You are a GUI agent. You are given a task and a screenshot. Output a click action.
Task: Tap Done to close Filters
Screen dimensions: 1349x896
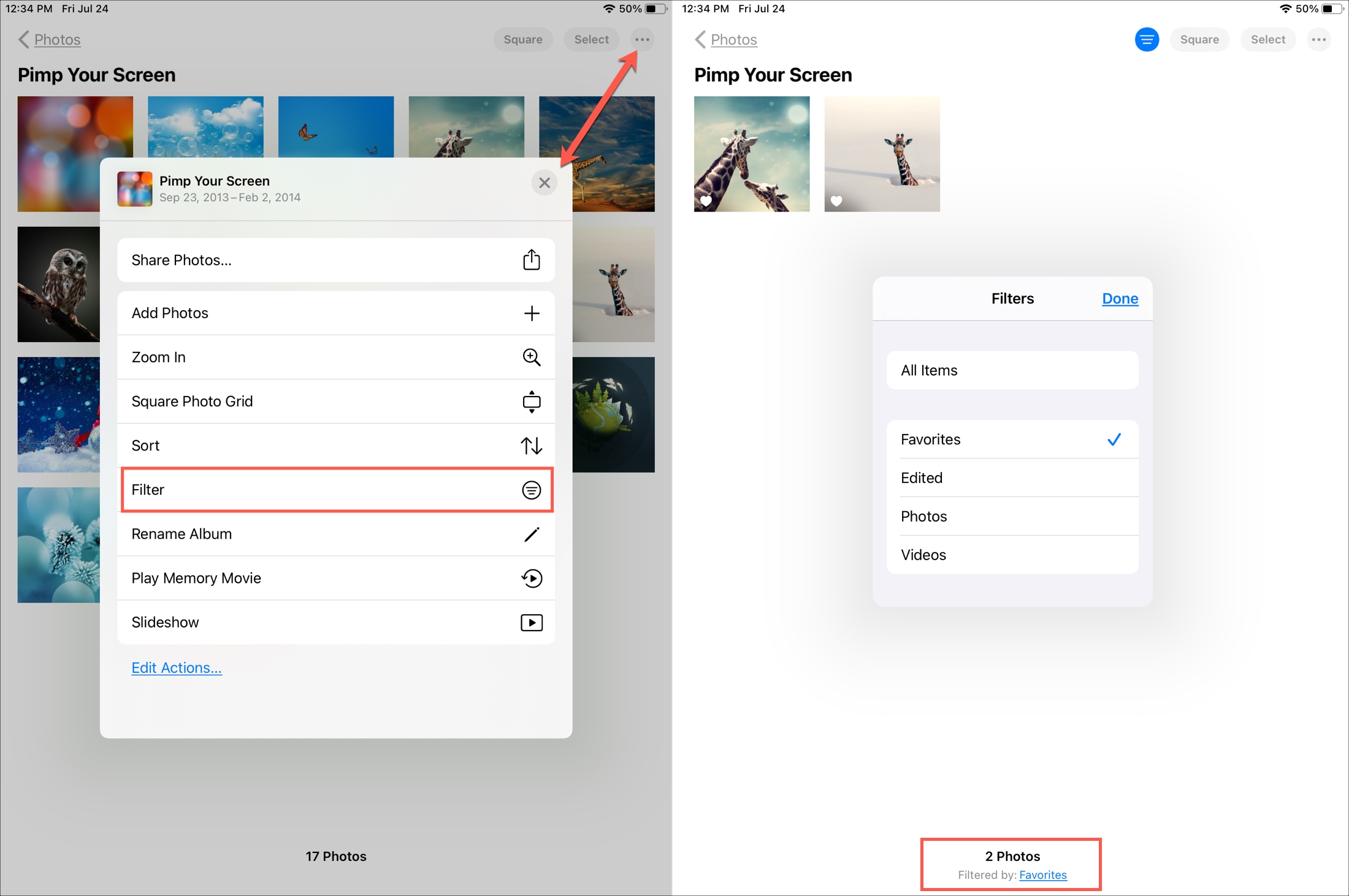click(1119, 298)
